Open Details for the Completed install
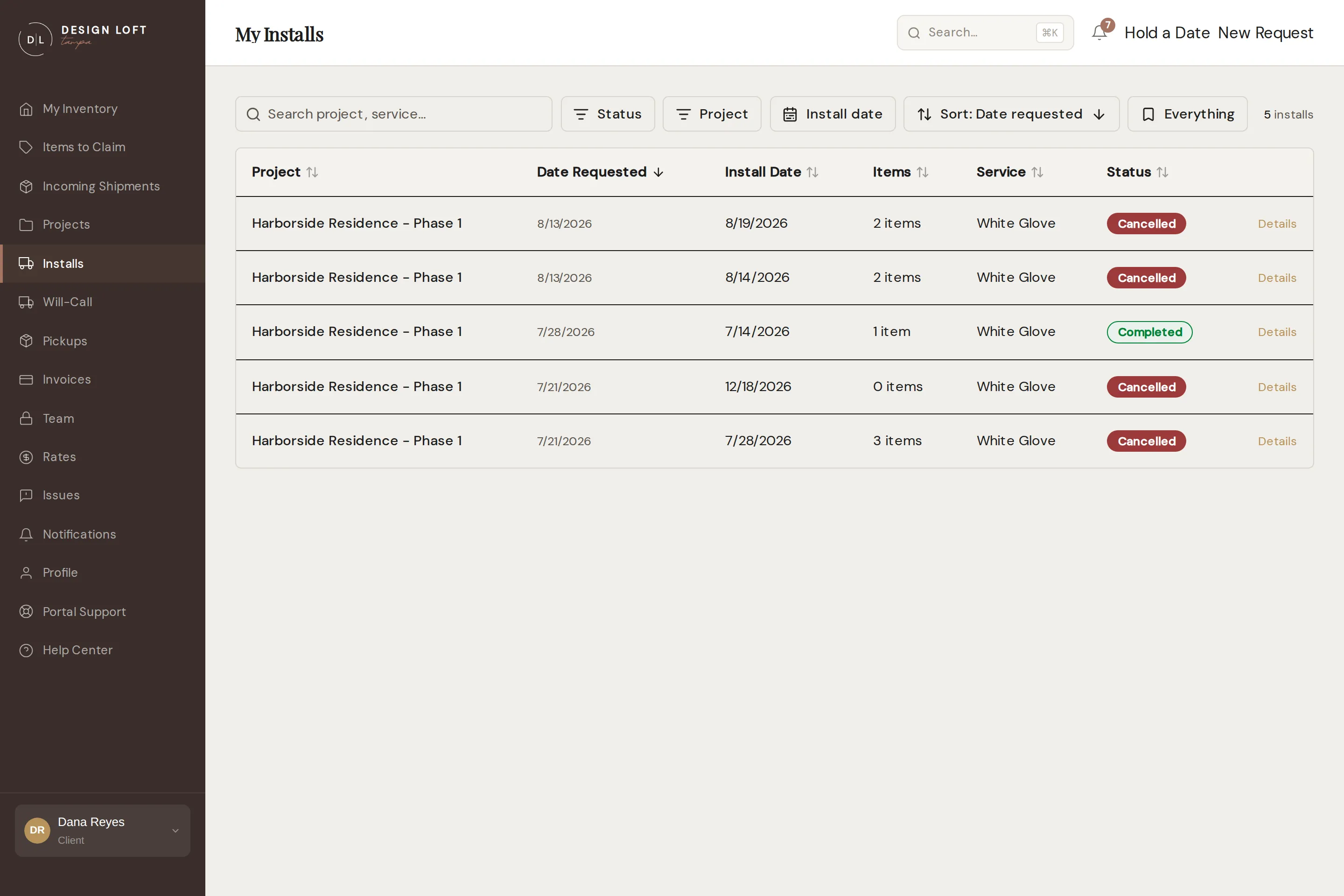This screenshot has height=896, width=1344. point(1277,332)
